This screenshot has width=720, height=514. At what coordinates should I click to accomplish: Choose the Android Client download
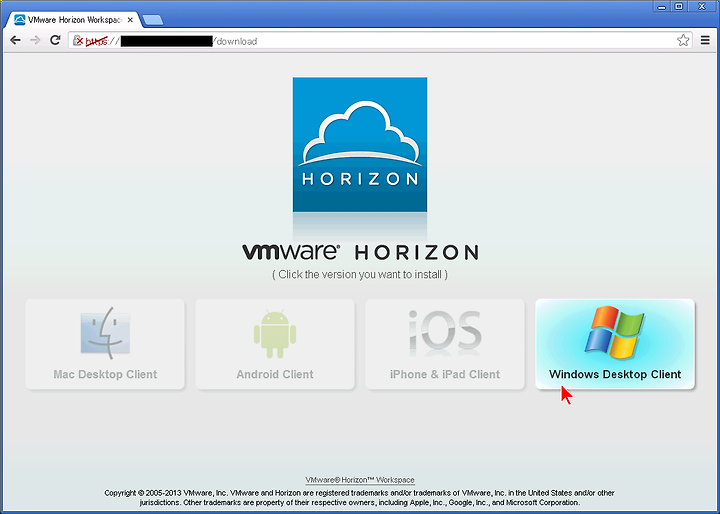275,344
